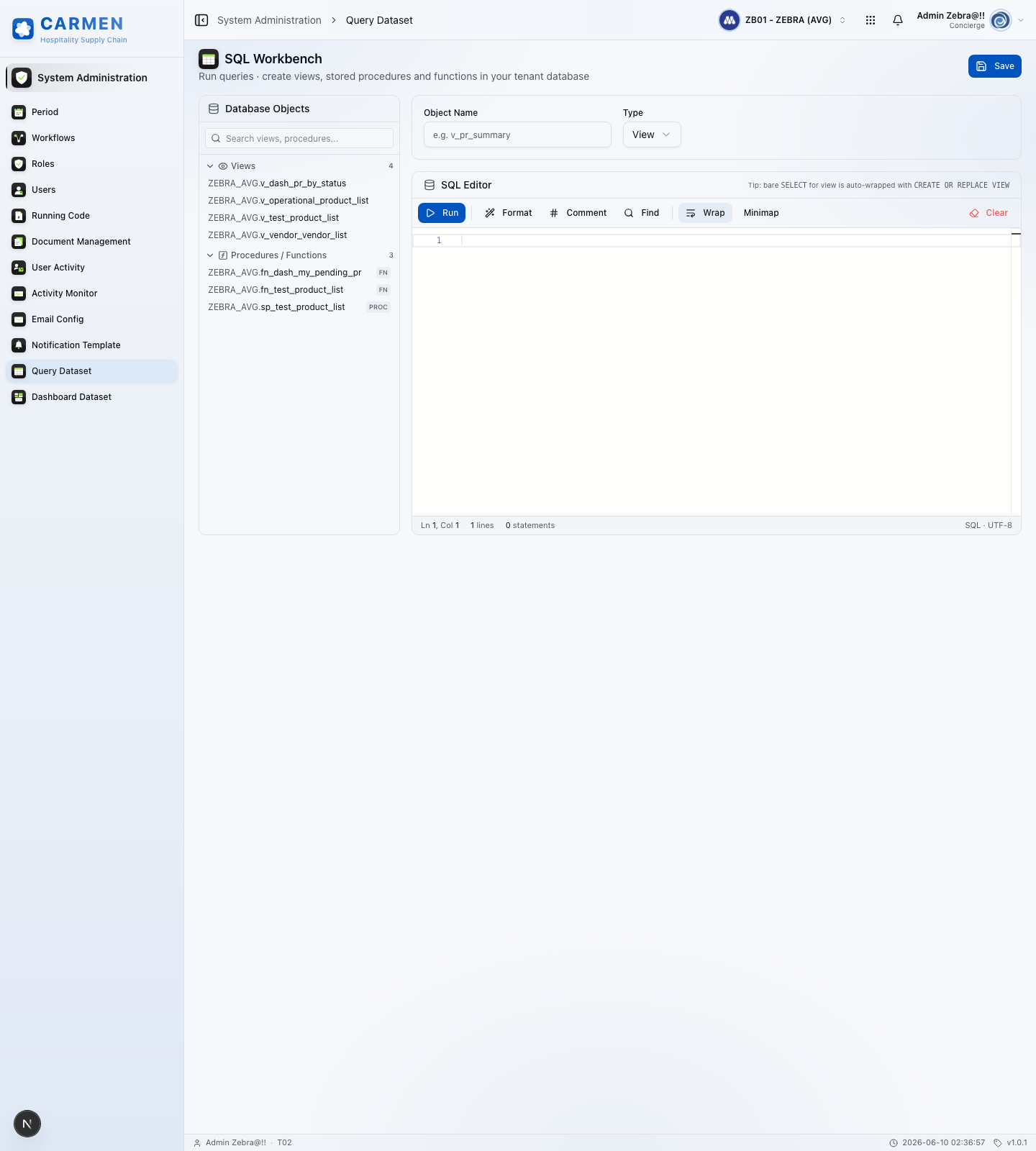This screenshot has width=1036, height=1151.
Task: Click the Database Objects cylinder icon
Action: [x=214, y=109]
